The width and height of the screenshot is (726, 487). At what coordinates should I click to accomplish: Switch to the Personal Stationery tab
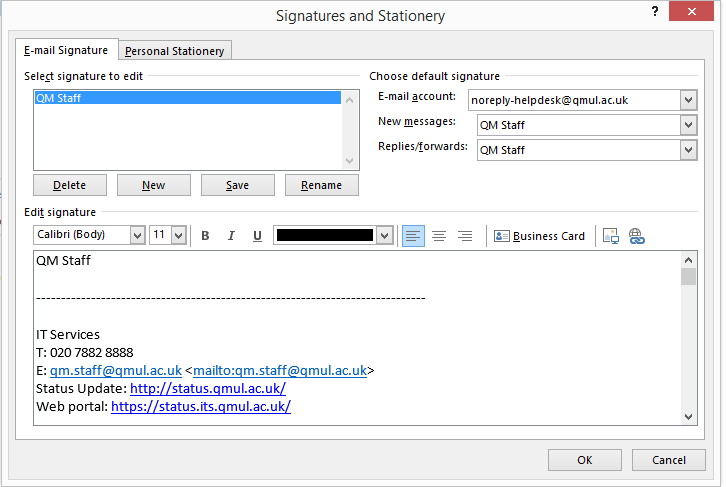176,51
